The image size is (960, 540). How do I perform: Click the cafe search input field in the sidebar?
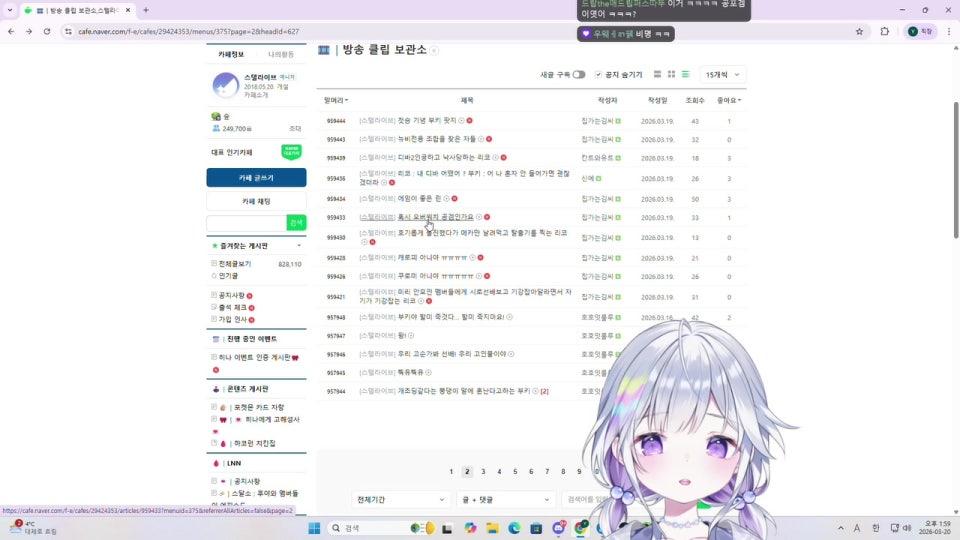pyautogui.click(x=246, y=222)
